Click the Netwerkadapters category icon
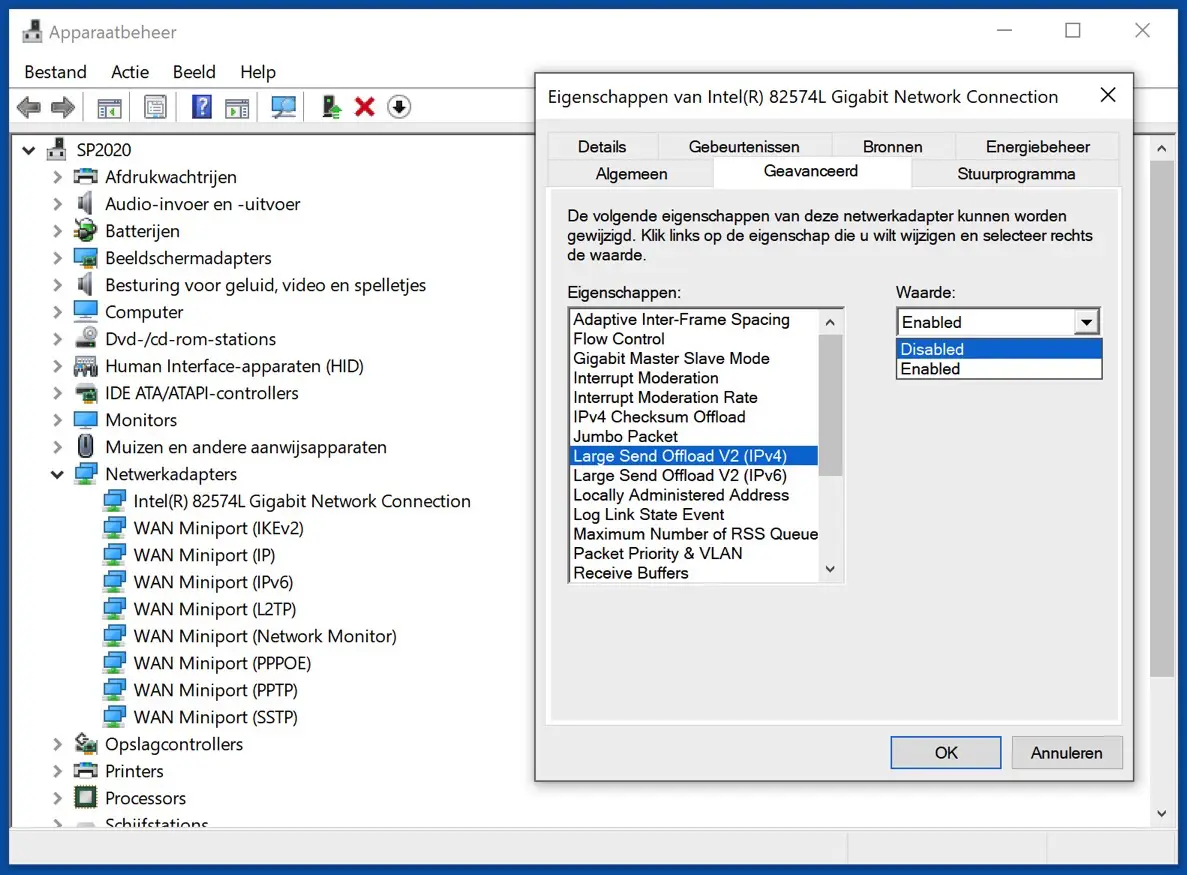 coord(86,474)
